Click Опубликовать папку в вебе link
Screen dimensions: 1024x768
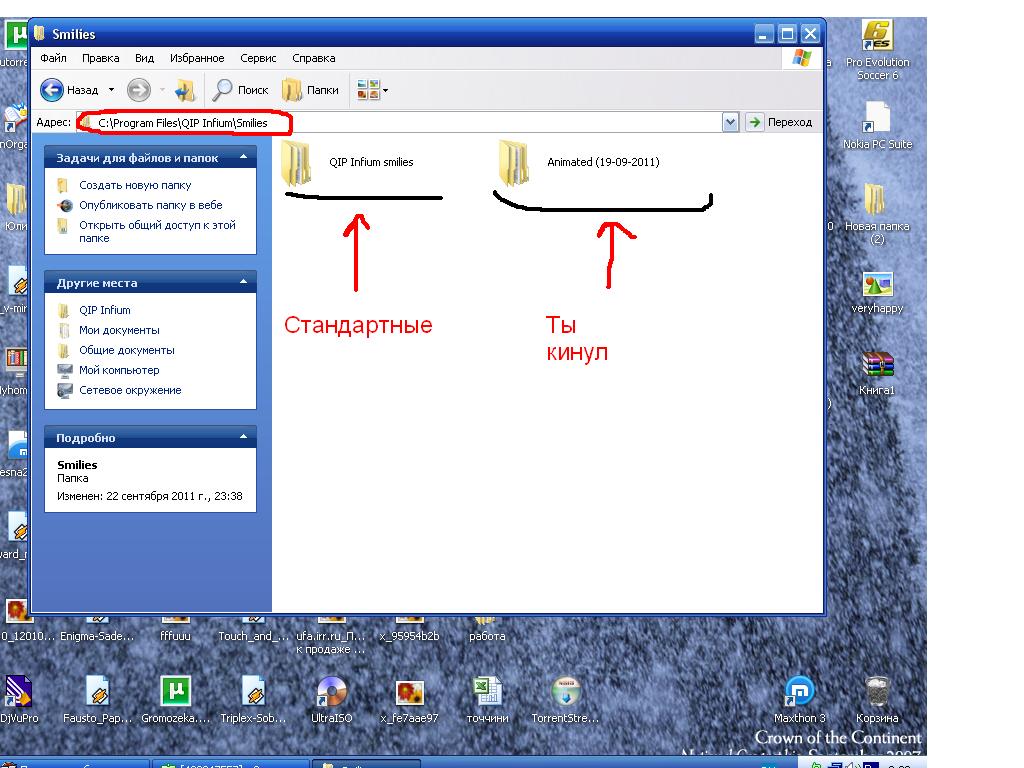click(150, 205)
